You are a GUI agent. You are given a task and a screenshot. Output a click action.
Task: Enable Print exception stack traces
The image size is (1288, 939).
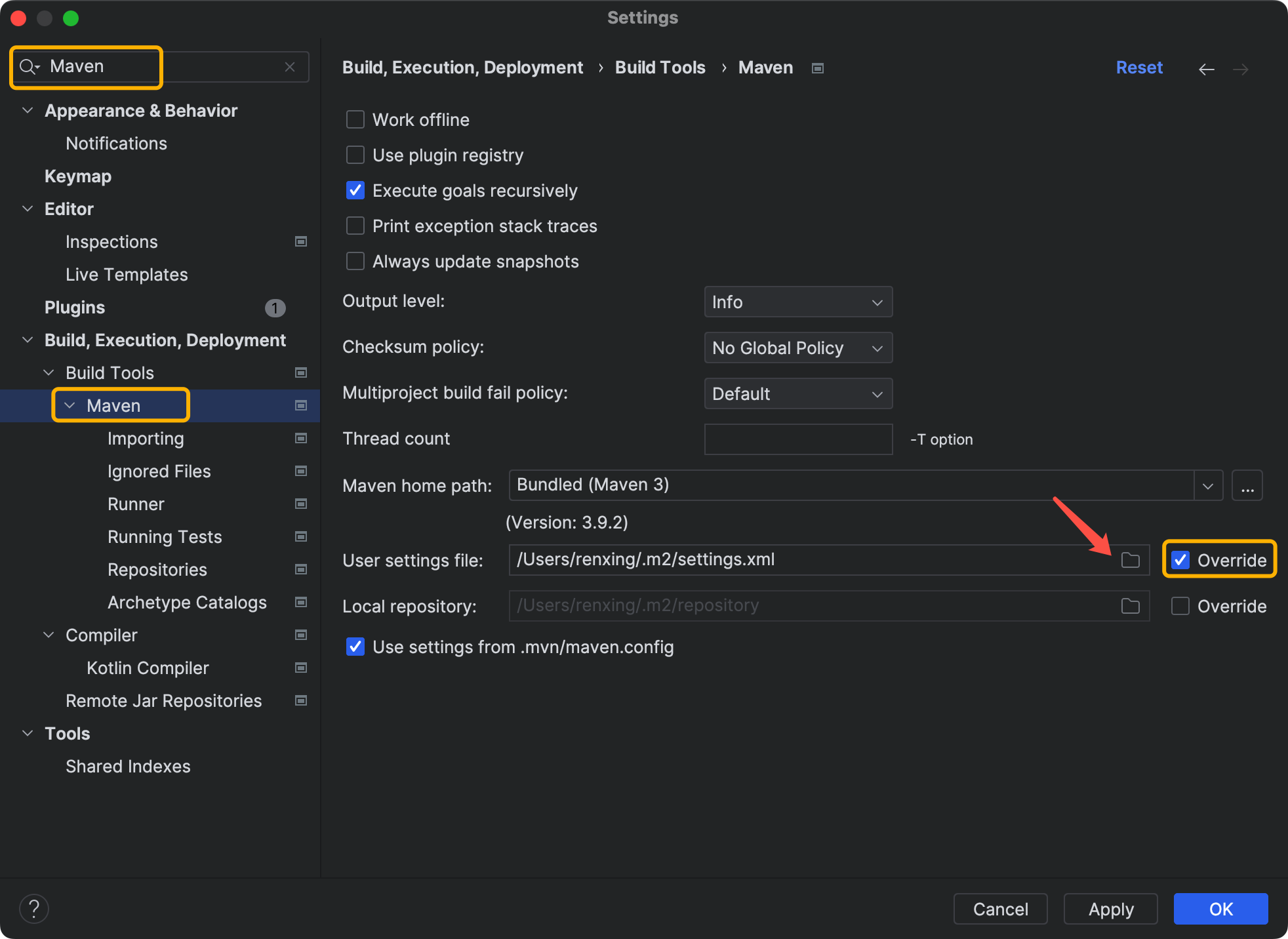tap(355, 226)
